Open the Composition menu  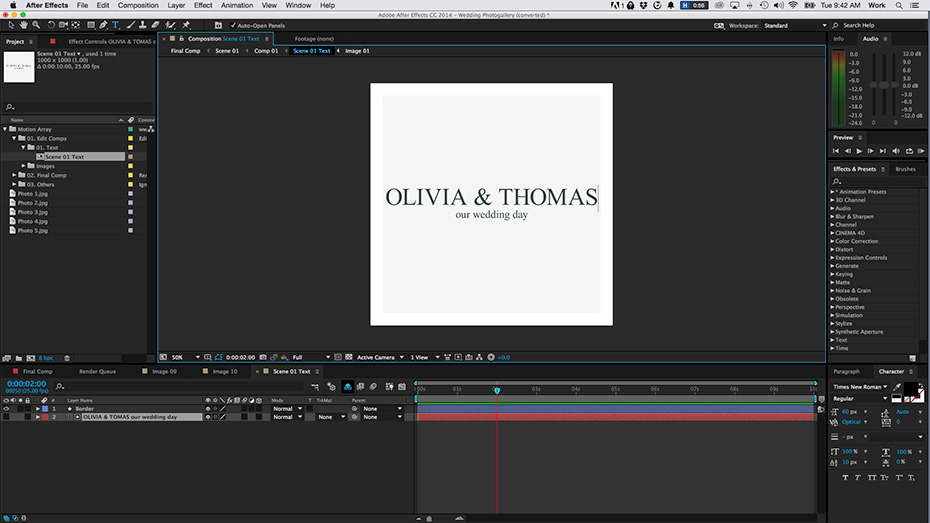pyautogui.click(x=138, y=5)
